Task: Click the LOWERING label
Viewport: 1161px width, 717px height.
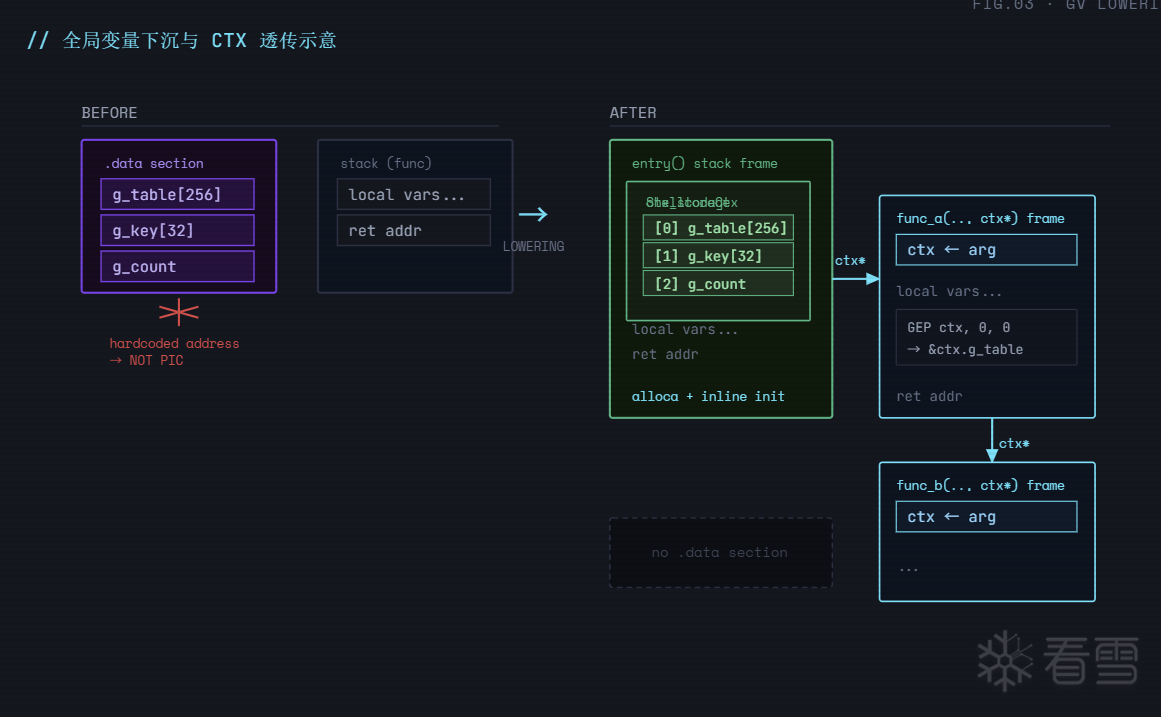Action: [533, 246]
